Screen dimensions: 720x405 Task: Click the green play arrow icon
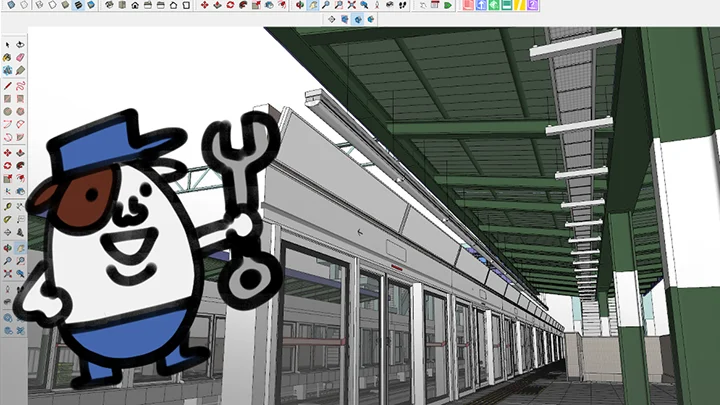tap(448, 5)
